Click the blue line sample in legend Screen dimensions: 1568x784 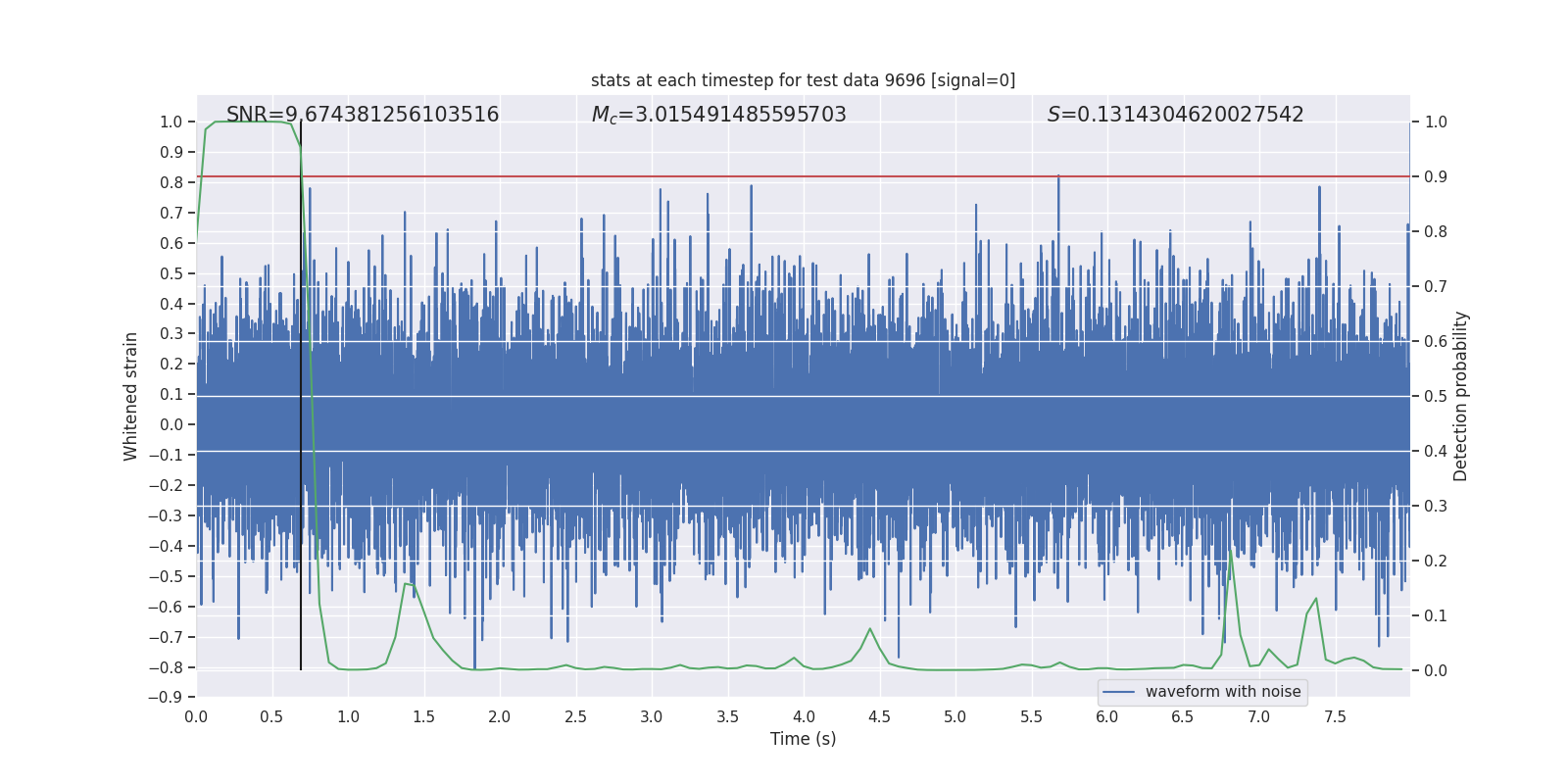pyautogui.click(x=1118, y=692)
